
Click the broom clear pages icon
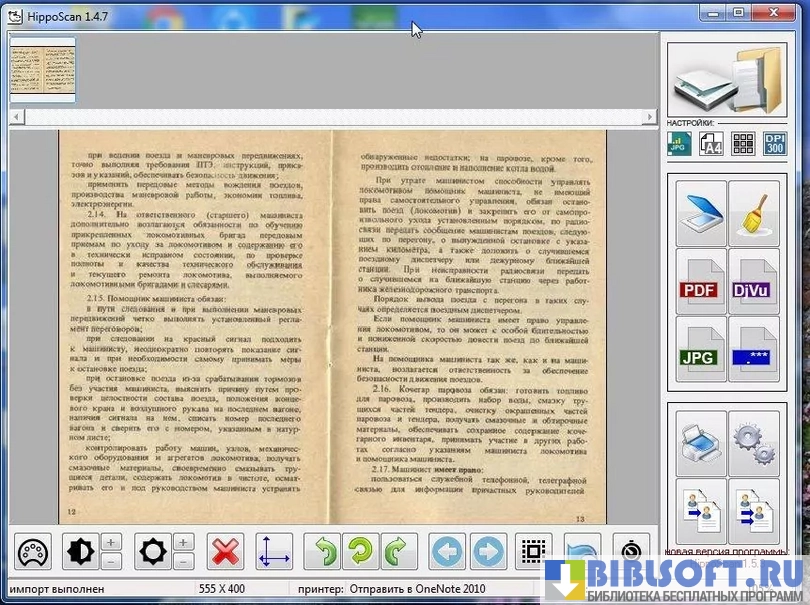tap(753, 213)
